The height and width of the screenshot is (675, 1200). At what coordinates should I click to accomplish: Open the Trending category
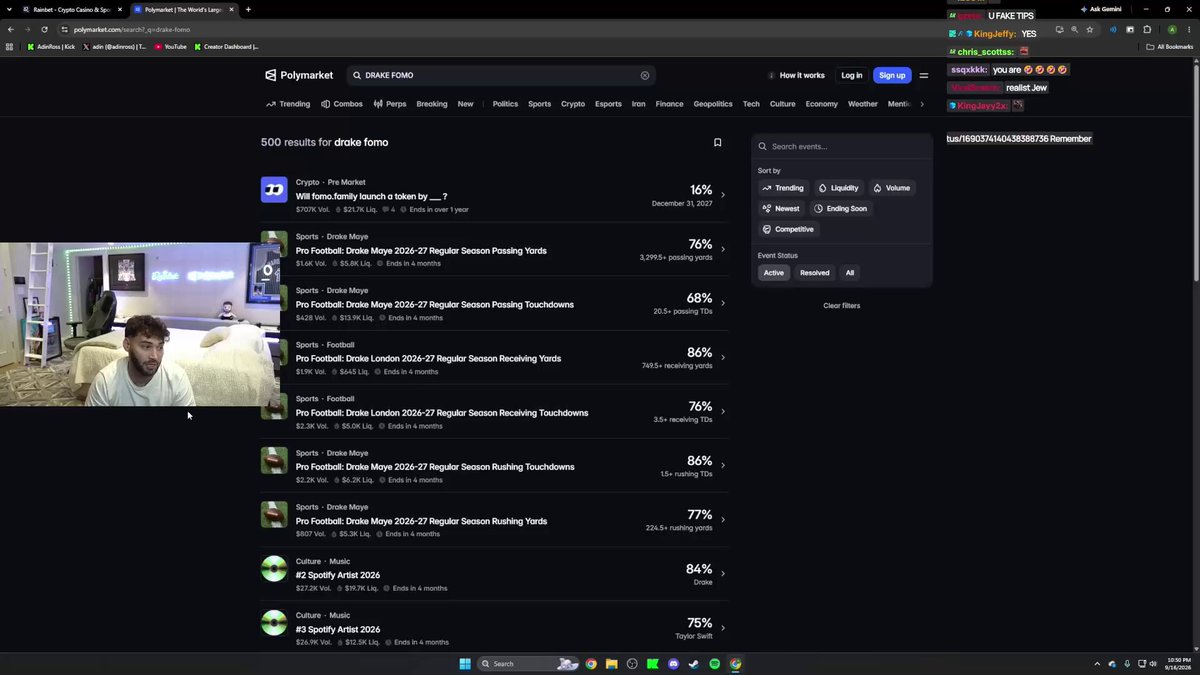288,104
